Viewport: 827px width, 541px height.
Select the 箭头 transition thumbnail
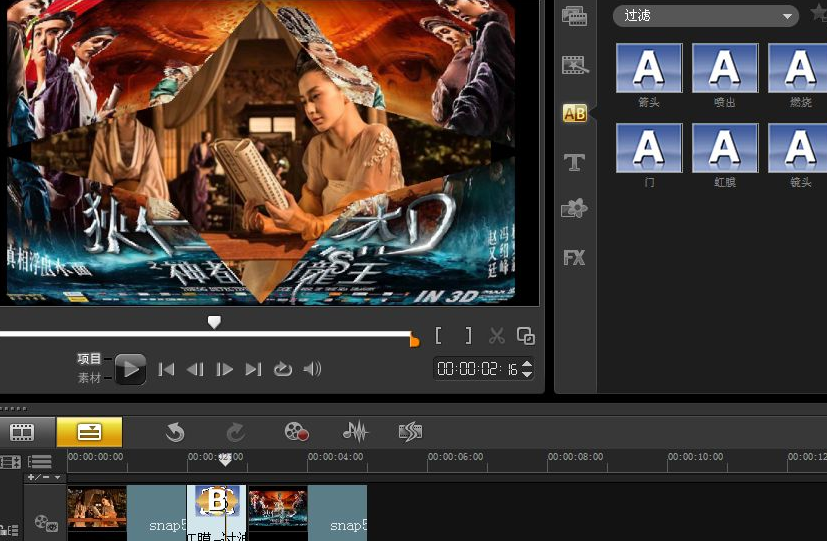pyautogui.click(x=649, y=68)
